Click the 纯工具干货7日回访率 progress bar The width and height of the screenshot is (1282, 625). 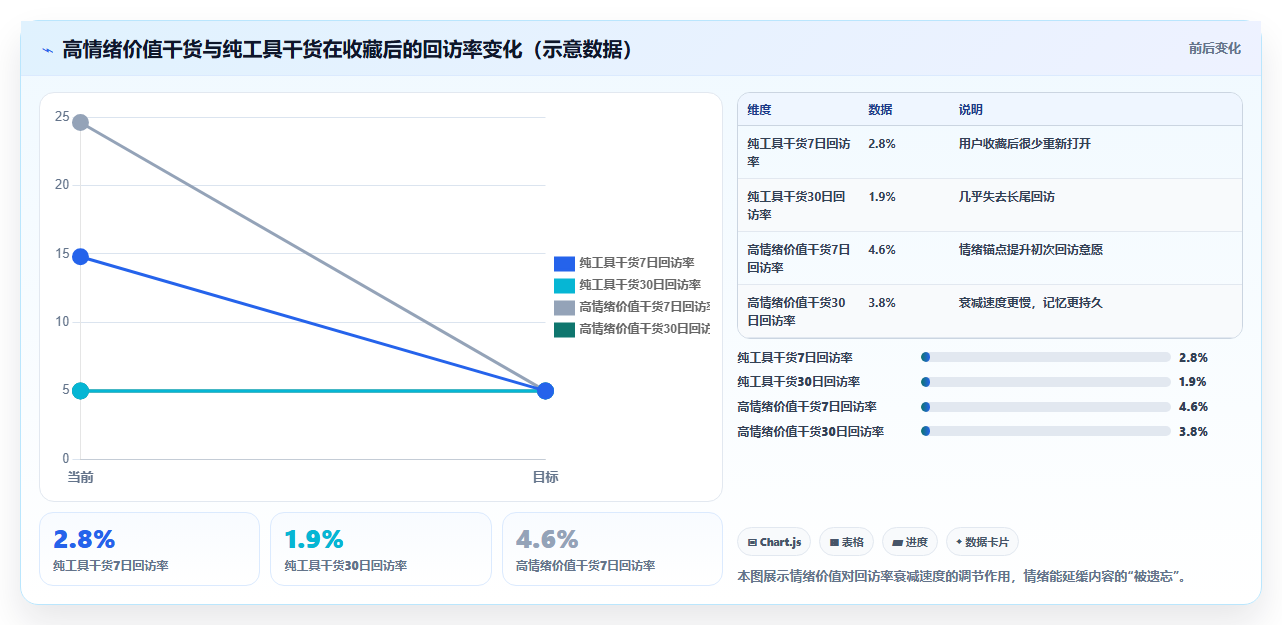pyautogui.click(x=1046, y=357)
